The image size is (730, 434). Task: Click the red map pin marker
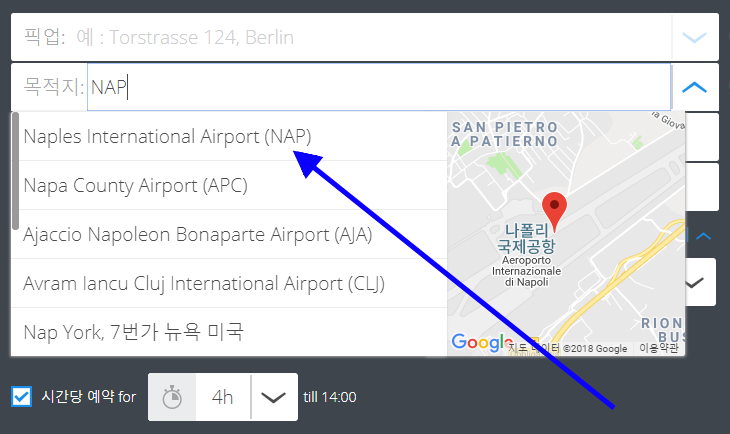(x=554, y=210)
